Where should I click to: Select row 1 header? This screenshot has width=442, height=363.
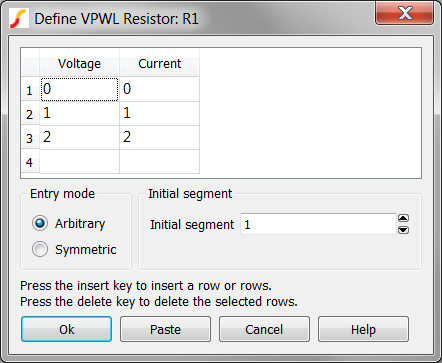click(30, 89)
